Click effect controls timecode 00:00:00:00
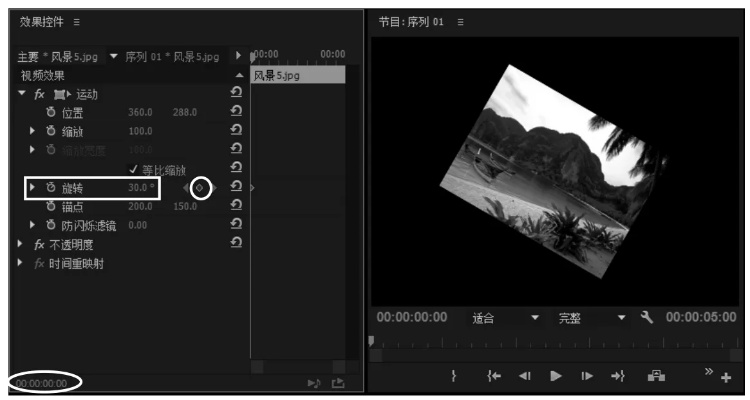This screenshot has height=400, width=750. [42, 383]
